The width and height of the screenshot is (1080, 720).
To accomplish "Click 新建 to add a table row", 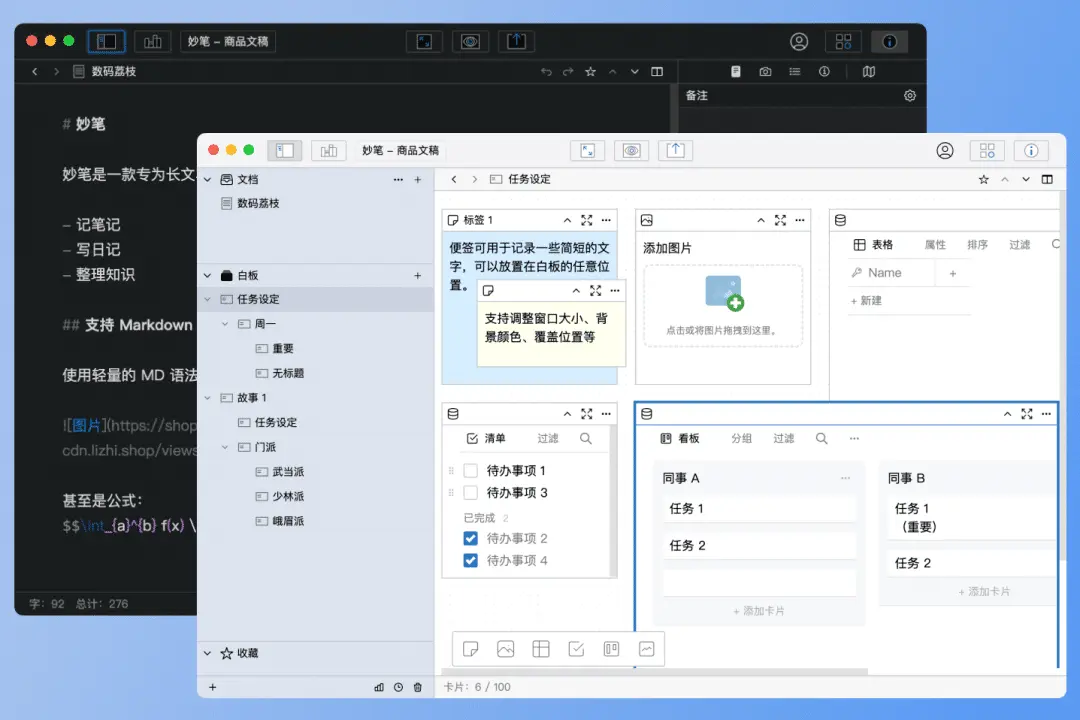I will [866, 301].
